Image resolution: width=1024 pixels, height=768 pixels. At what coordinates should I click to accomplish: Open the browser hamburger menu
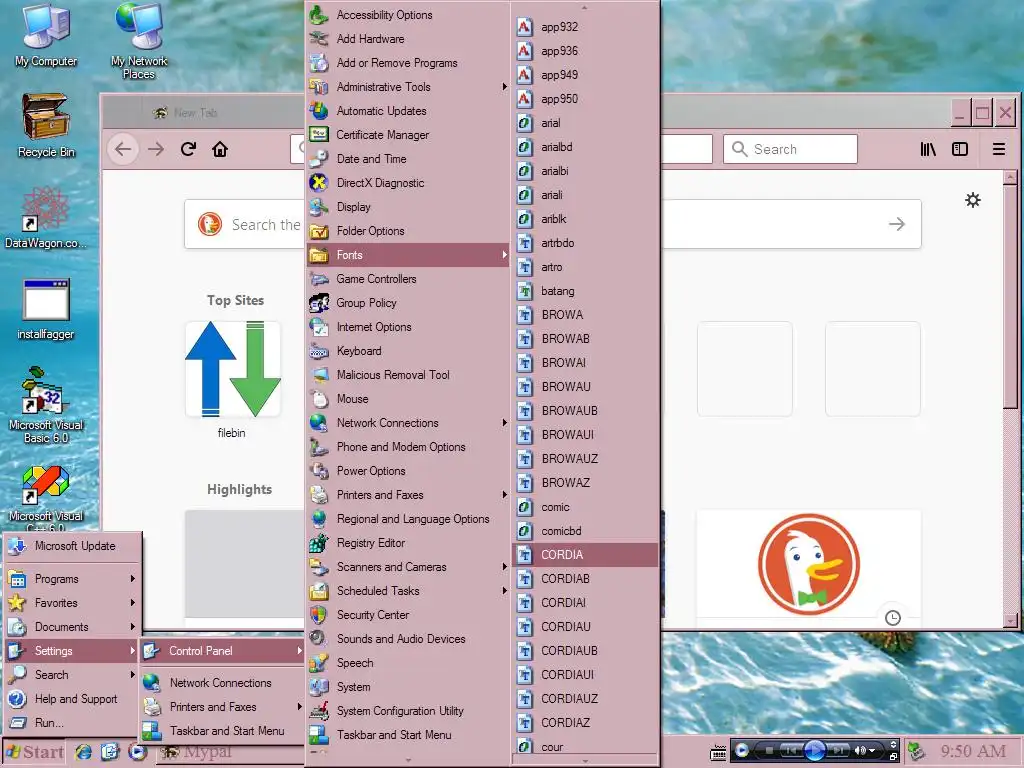point(999,149)
